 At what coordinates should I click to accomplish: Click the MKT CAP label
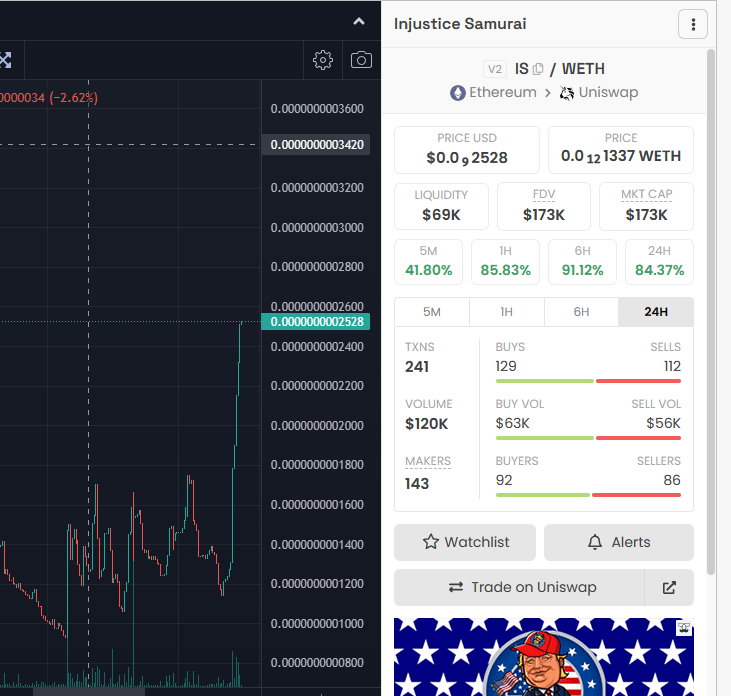(x=646, y=194)
